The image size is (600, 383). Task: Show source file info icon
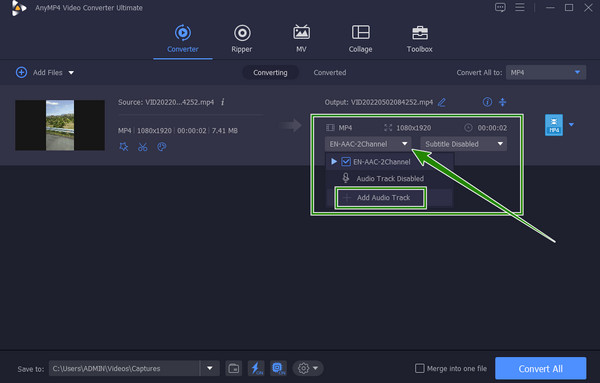point(223,102)
